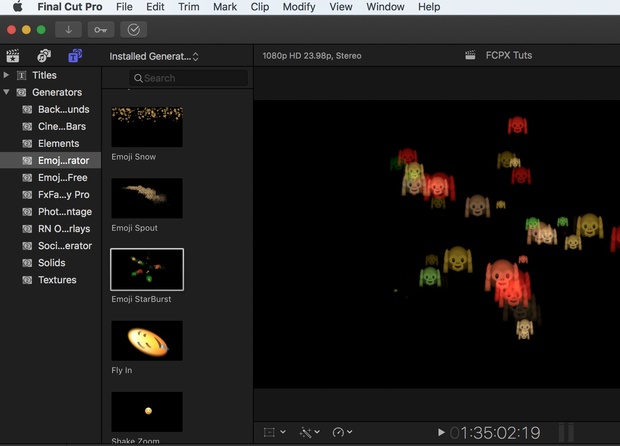Click the Emoji Spout label
Image resolution: width=620 pixels, height=446 pixels.
point(134,228)
